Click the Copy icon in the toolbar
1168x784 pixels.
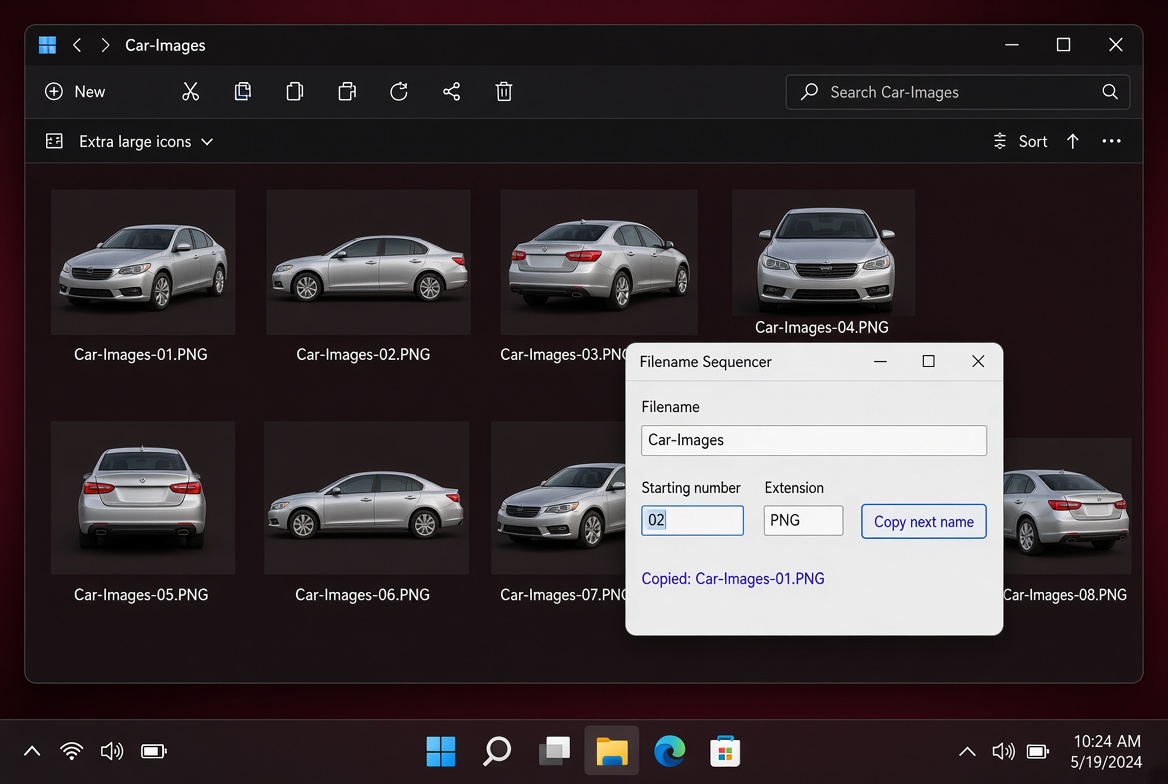243,92
